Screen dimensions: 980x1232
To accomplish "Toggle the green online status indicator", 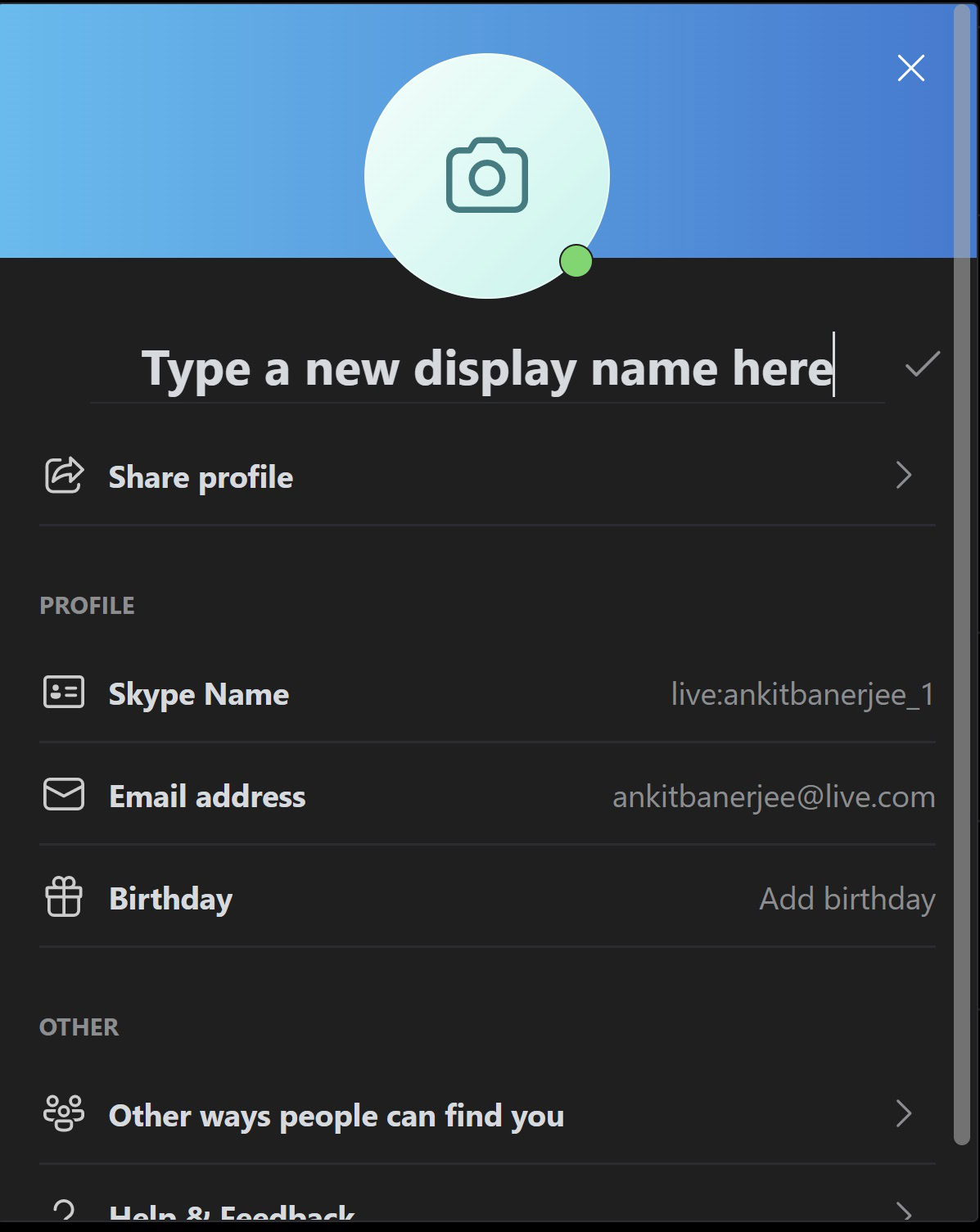I will [x=576, y=261].
